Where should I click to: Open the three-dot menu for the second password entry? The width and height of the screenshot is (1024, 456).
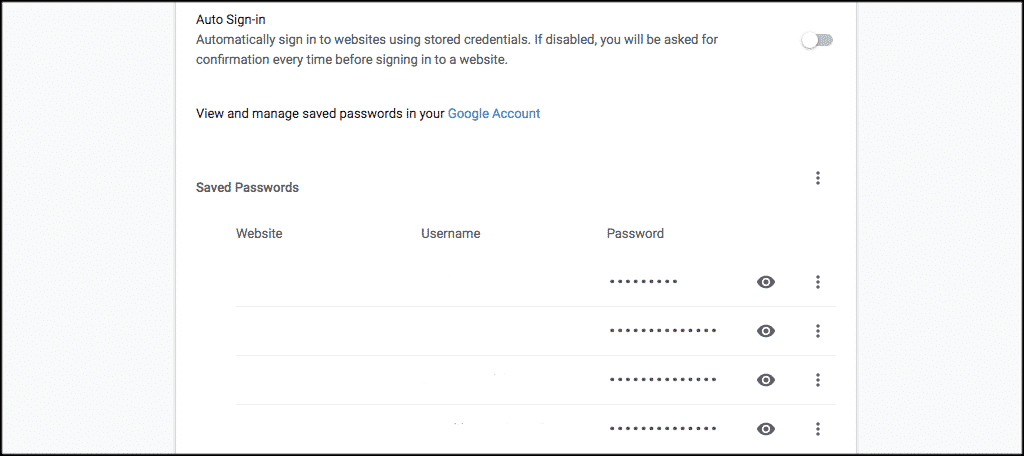click(818, 331)
